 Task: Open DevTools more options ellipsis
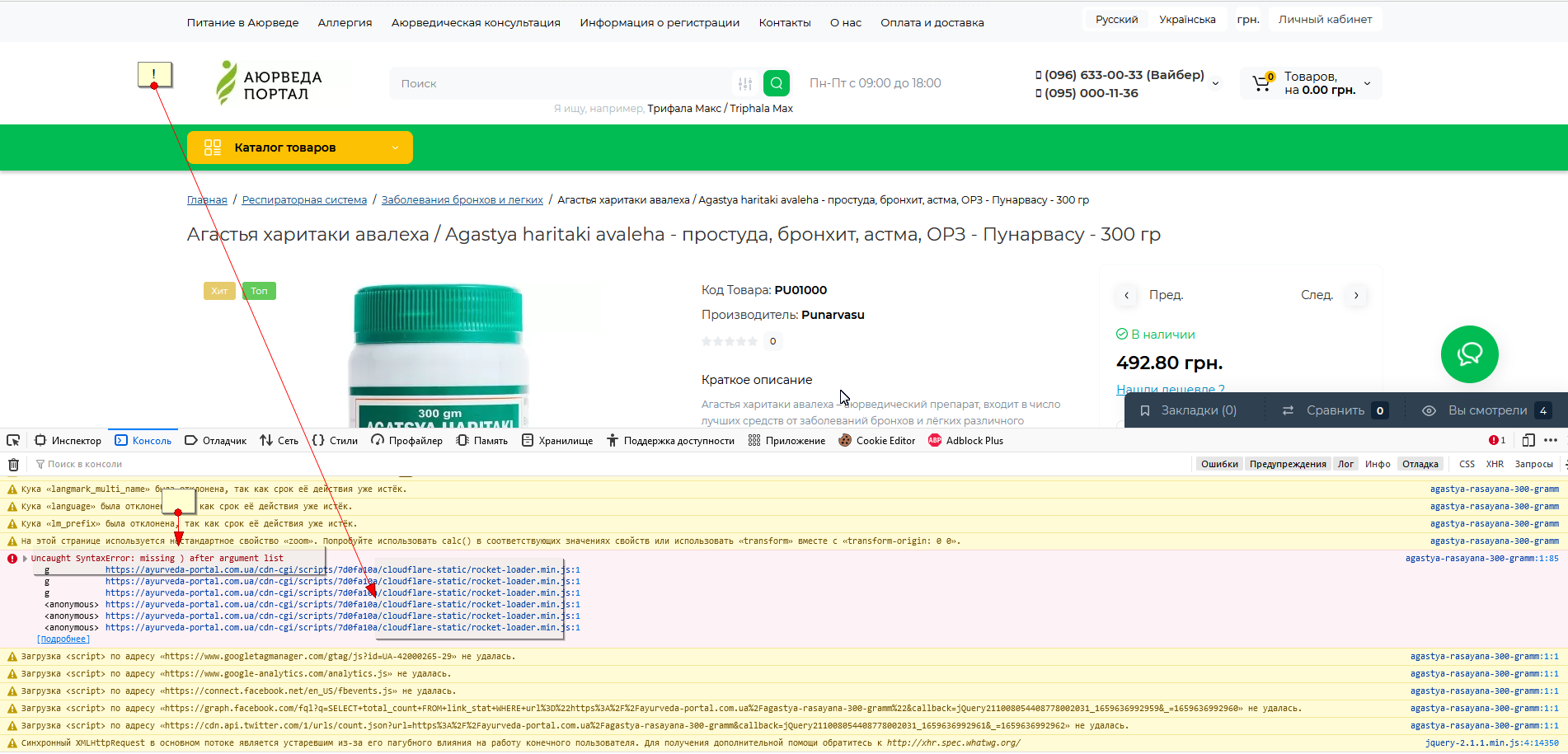pyautogui.click(x=1551, y=440)
